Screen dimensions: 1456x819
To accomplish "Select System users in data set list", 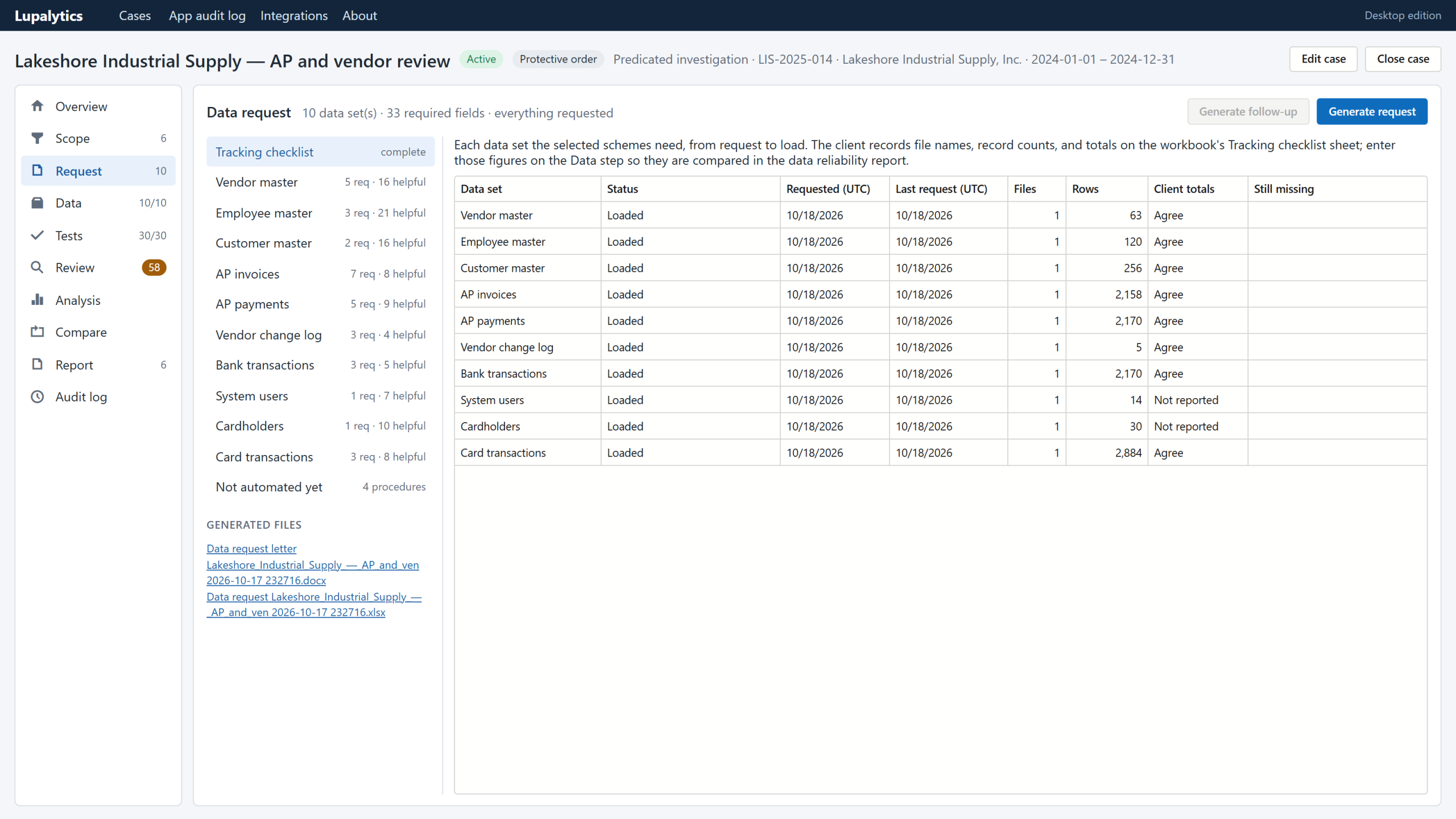I will (x=321, y=396).
